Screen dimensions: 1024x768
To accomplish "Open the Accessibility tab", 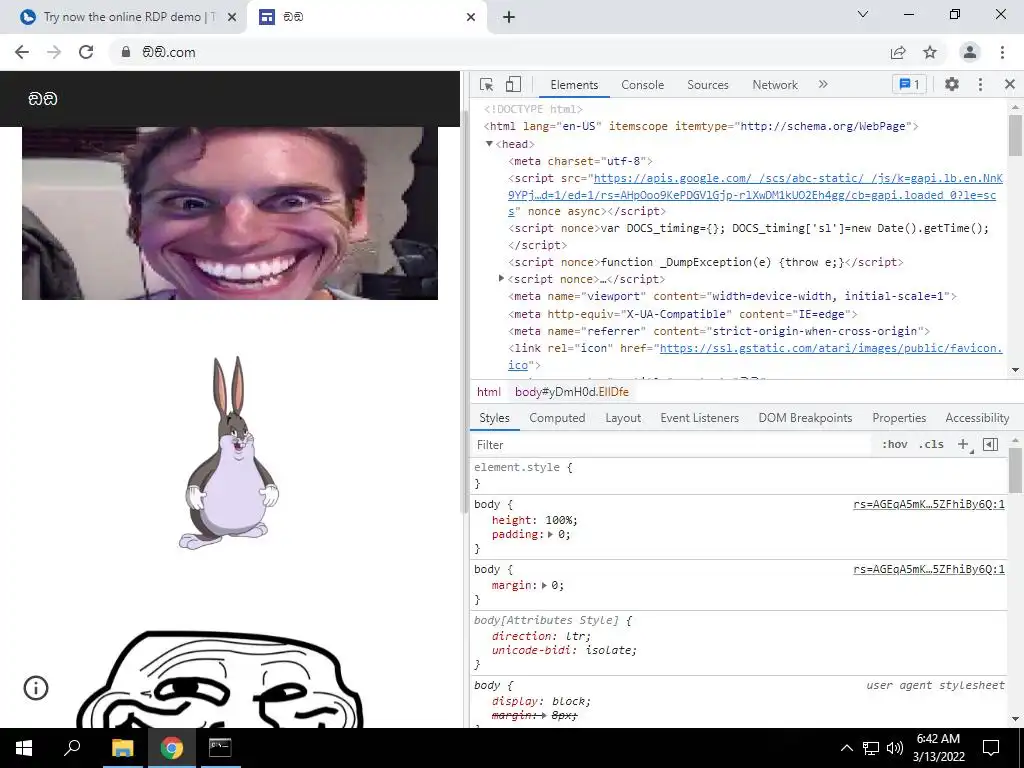I will (x=977, y=418).
